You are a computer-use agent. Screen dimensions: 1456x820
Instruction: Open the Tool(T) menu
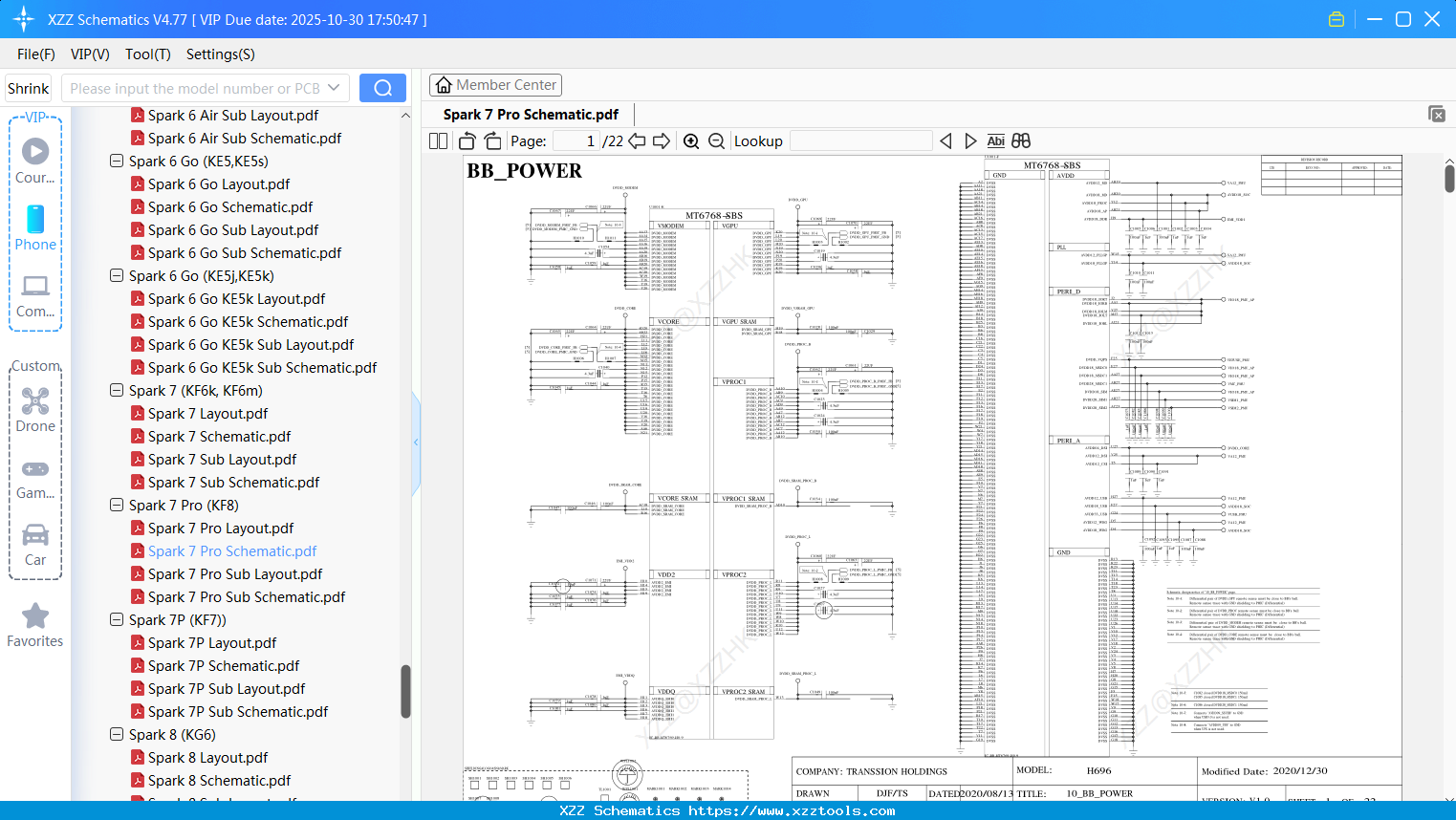click(147, 54)
